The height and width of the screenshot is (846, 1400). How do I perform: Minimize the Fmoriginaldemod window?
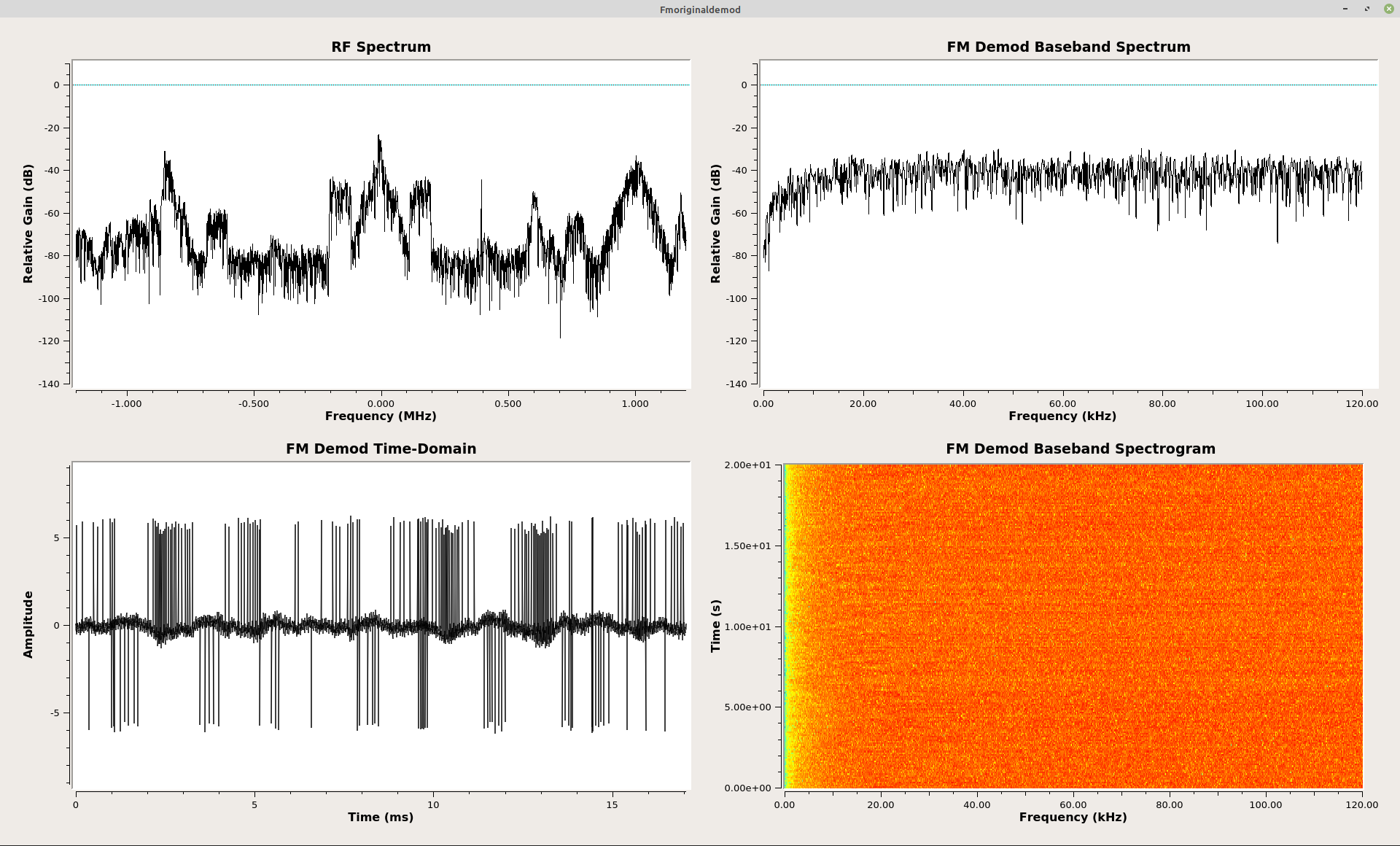point(1345,9)
